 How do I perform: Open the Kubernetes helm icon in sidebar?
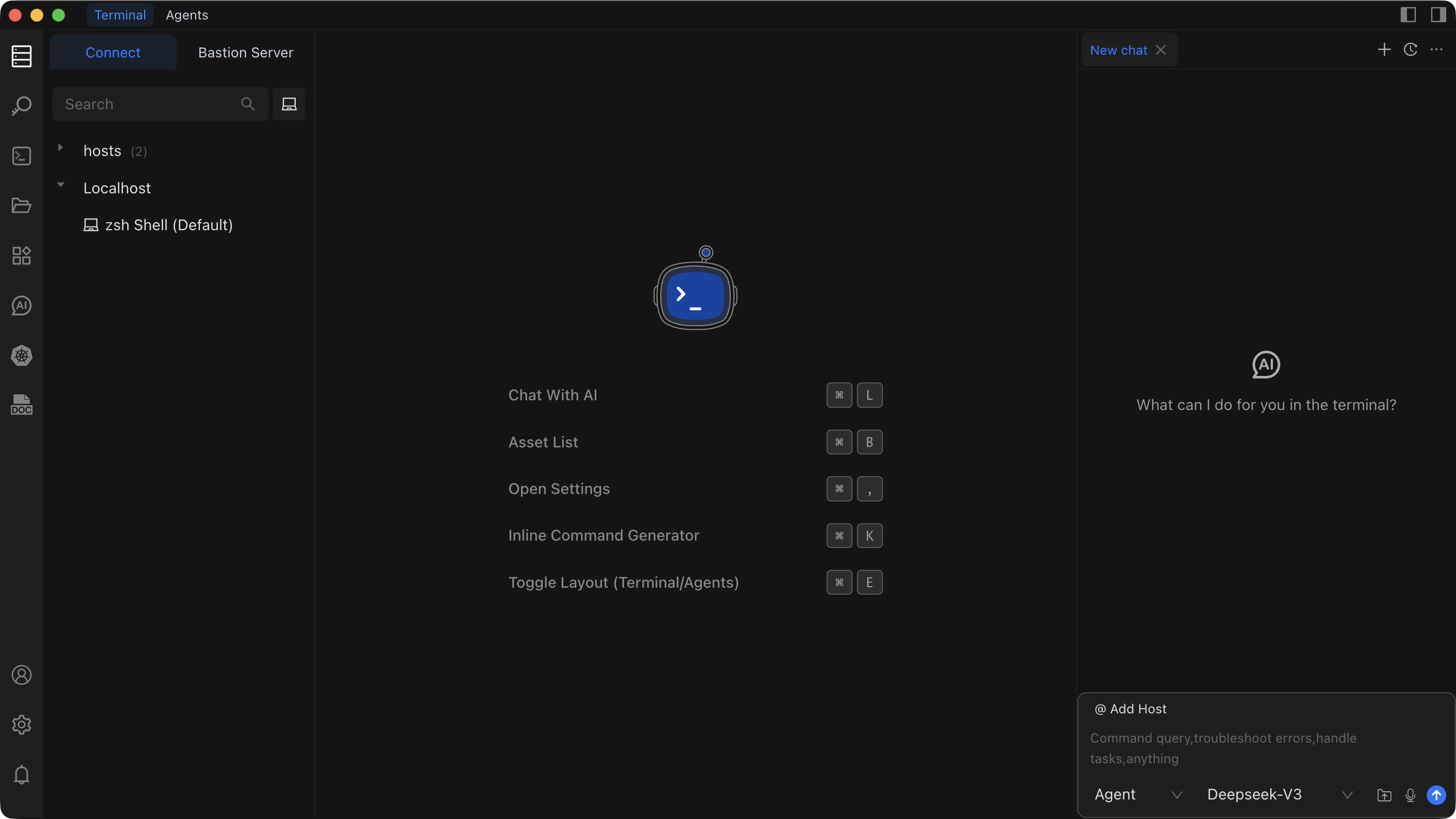(x=22, y=355)
